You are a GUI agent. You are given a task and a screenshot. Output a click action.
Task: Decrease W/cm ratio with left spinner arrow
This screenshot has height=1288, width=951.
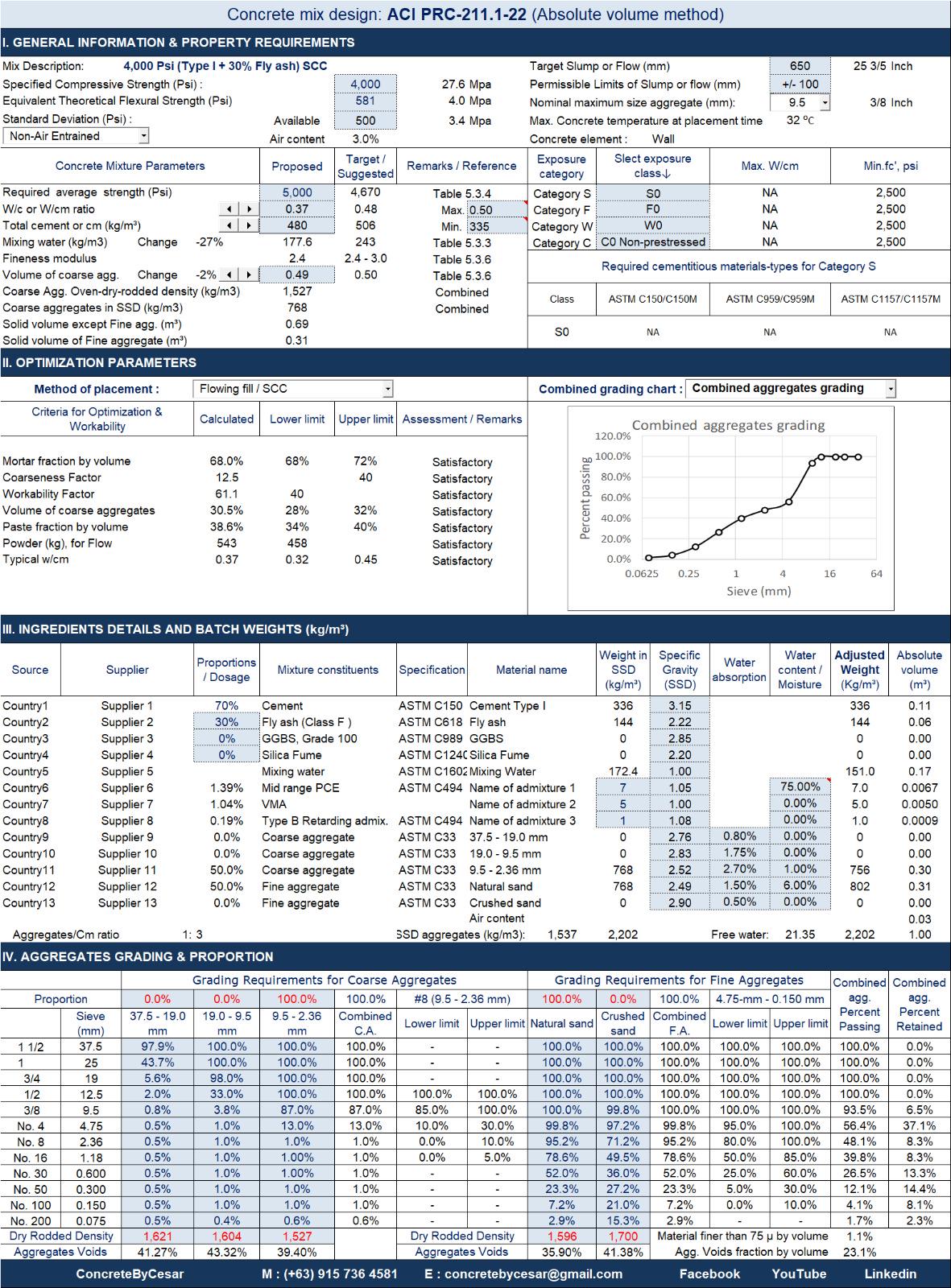pos(229,209)
